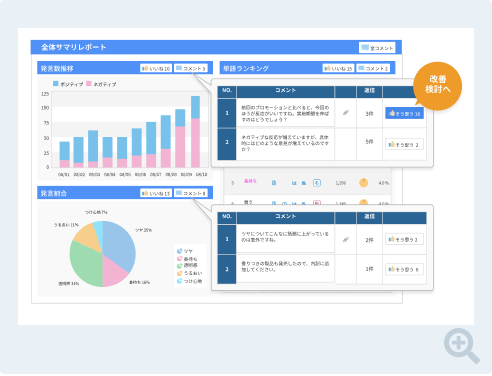Toggle そう思う 2 button on negative-reaction comment
The image size is (492, 376).
pos(404,144)
